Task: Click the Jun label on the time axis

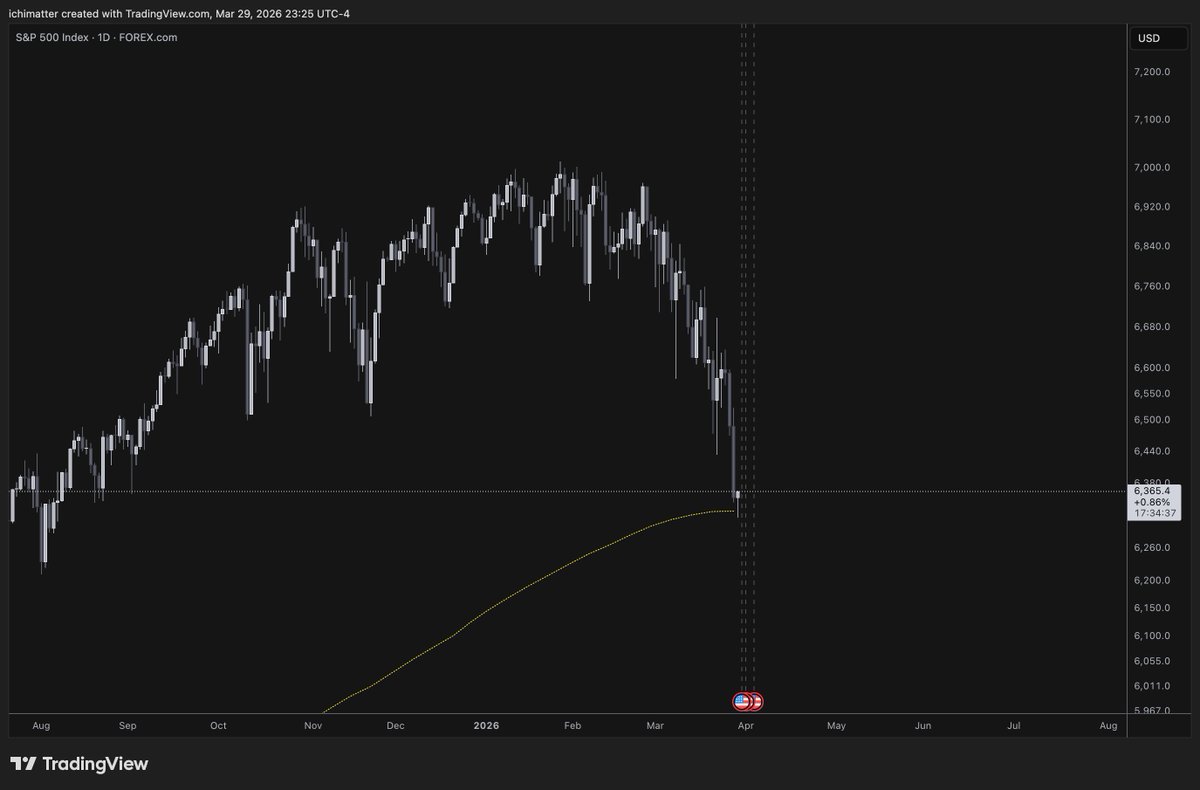Action: click(x=923, y=725)
